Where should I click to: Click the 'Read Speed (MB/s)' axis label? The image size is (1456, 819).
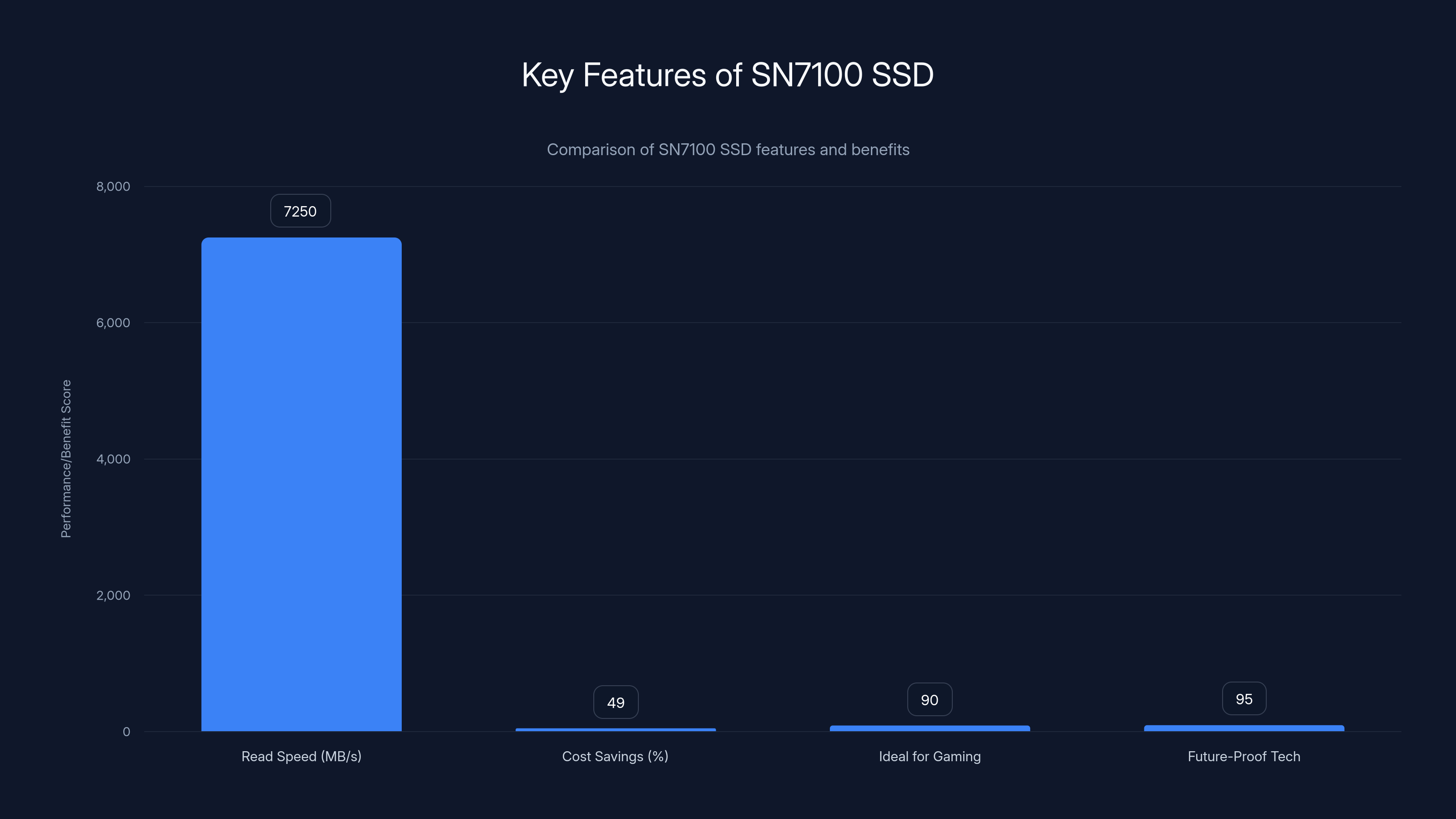pyautogui.click(x=301, y=756)
